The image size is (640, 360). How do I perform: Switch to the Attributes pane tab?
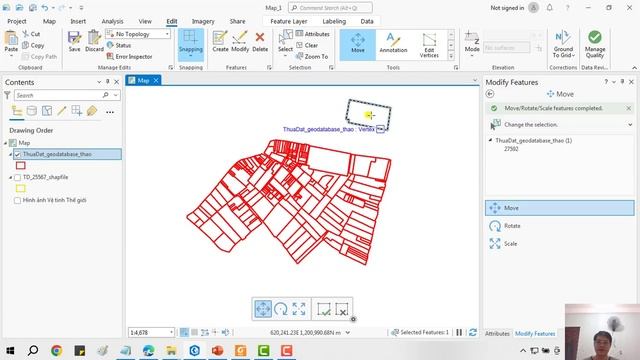point(497,333)
